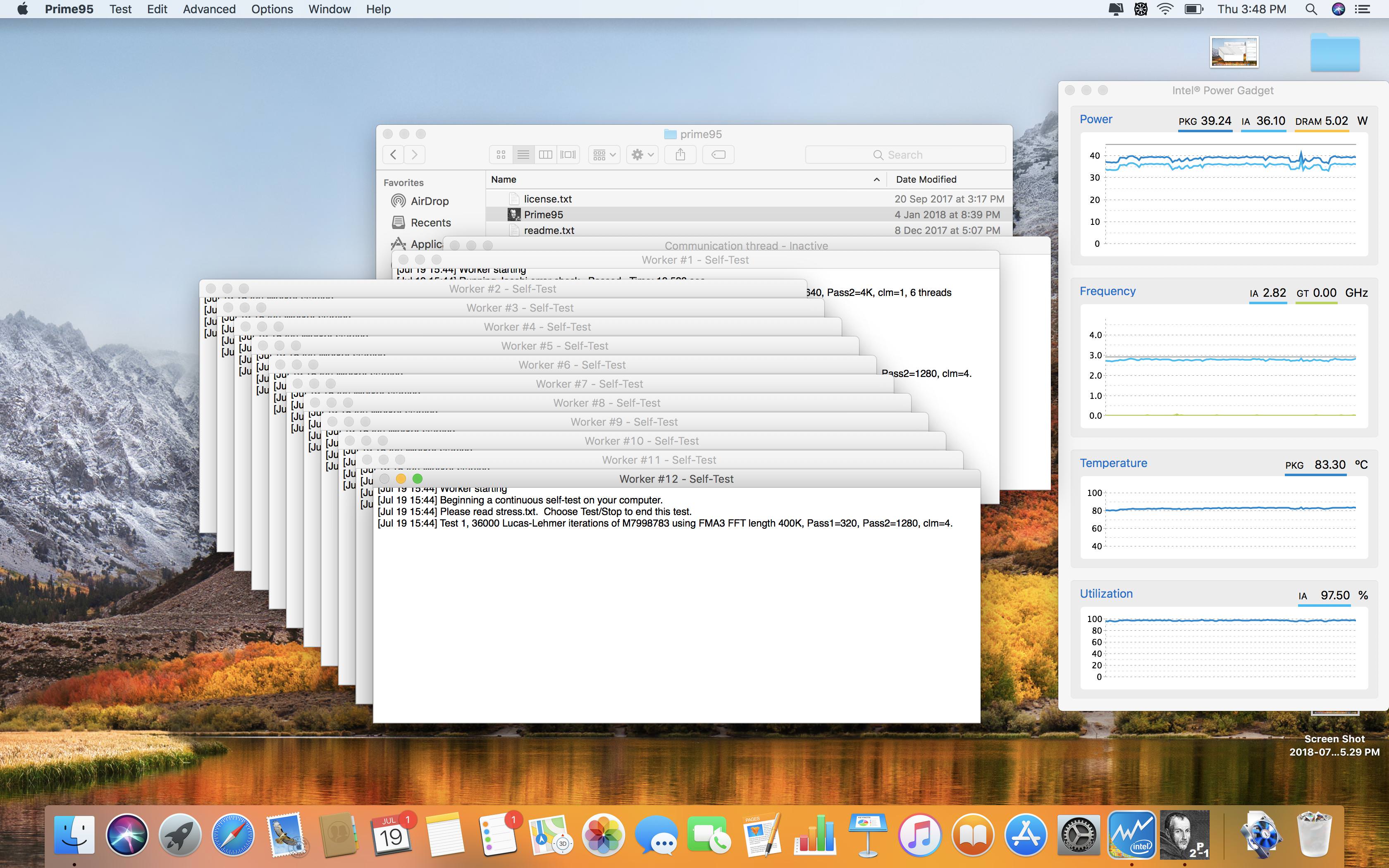Open the Advanced menu
Screen dimensions: 1389x868
coord(209,9)
